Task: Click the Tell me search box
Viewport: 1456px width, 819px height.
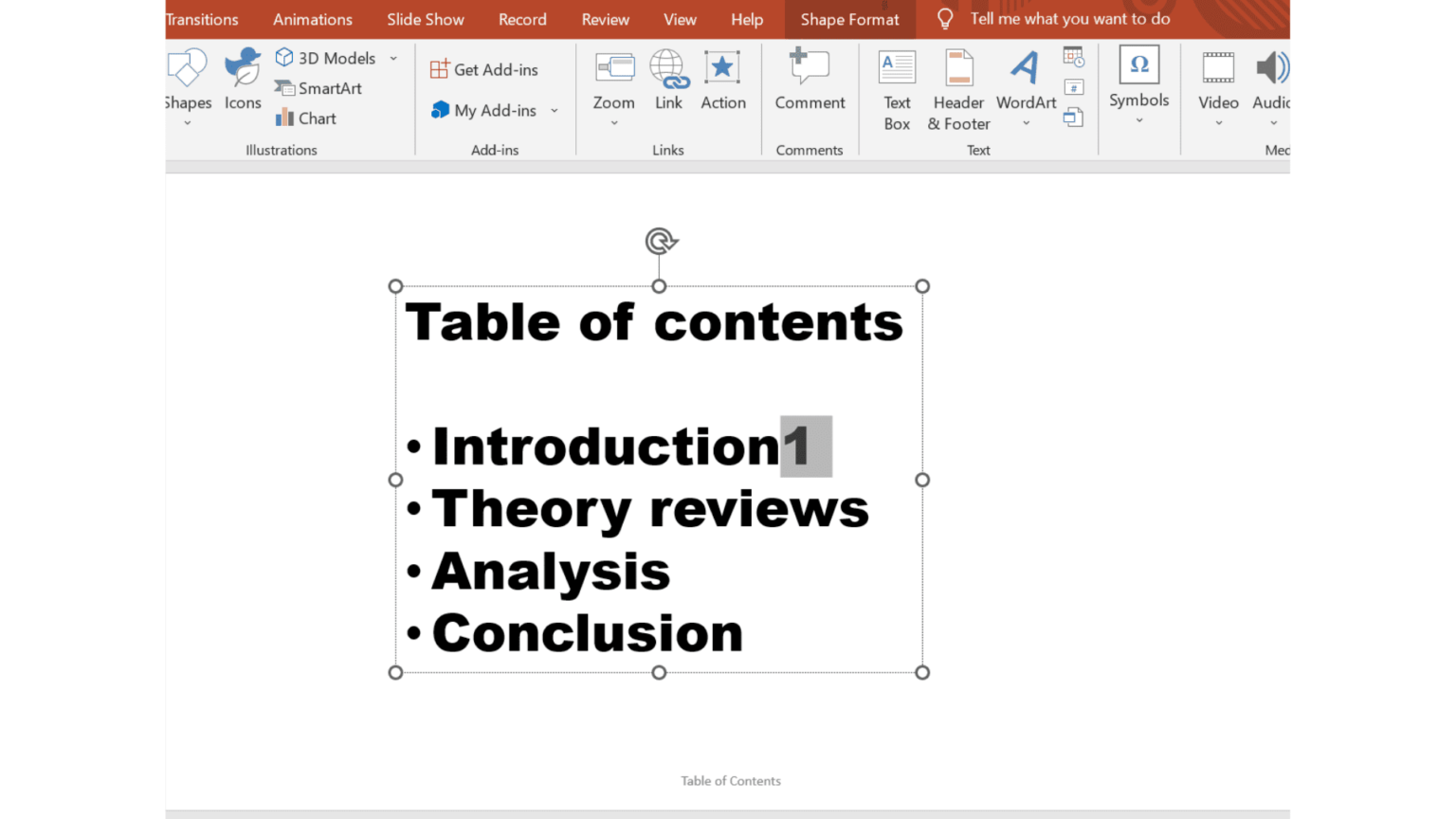Action: point(1069,19)
